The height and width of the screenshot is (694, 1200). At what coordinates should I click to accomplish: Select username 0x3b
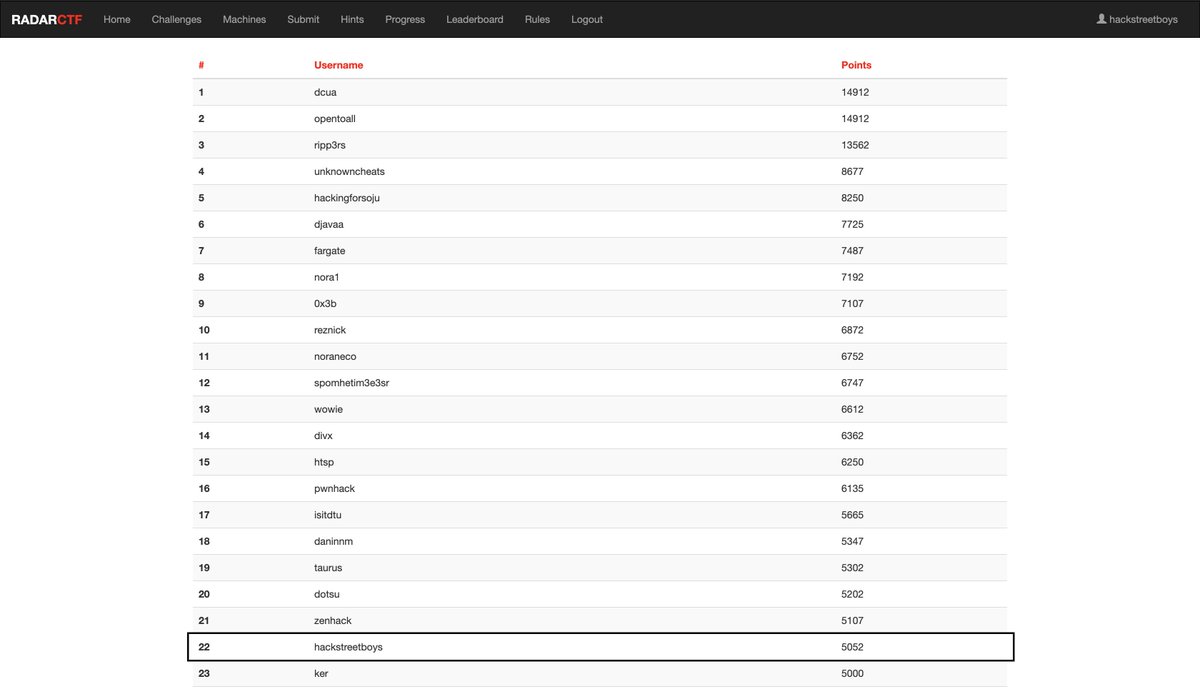(326, 303)
